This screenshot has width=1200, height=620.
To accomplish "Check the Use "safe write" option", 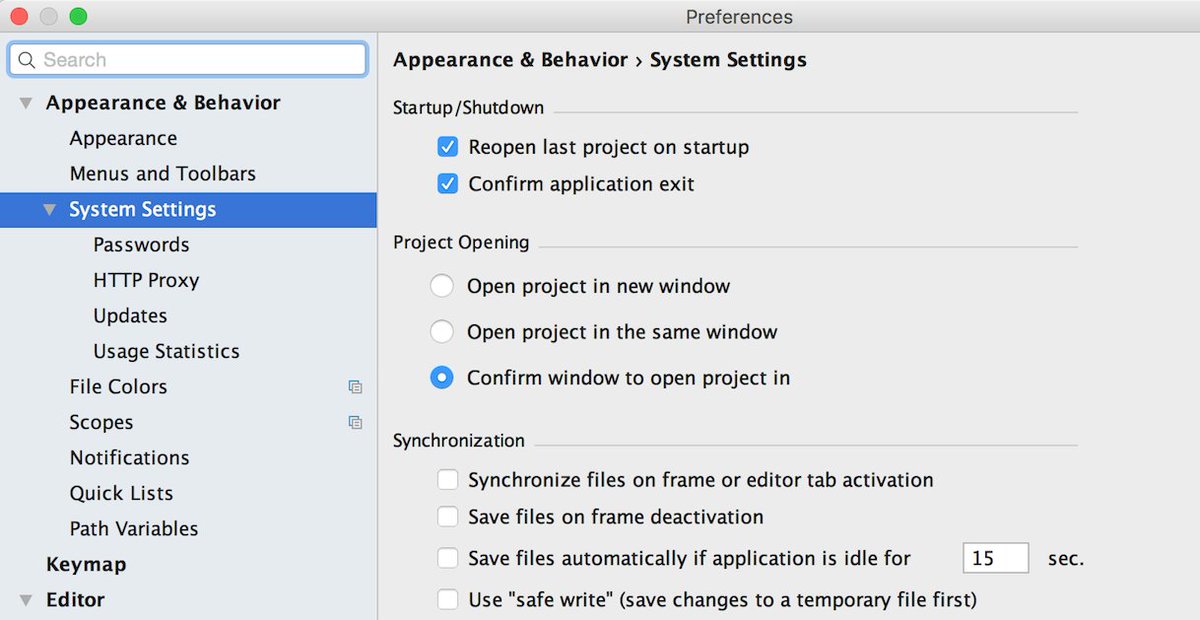I will coord(448,600).
